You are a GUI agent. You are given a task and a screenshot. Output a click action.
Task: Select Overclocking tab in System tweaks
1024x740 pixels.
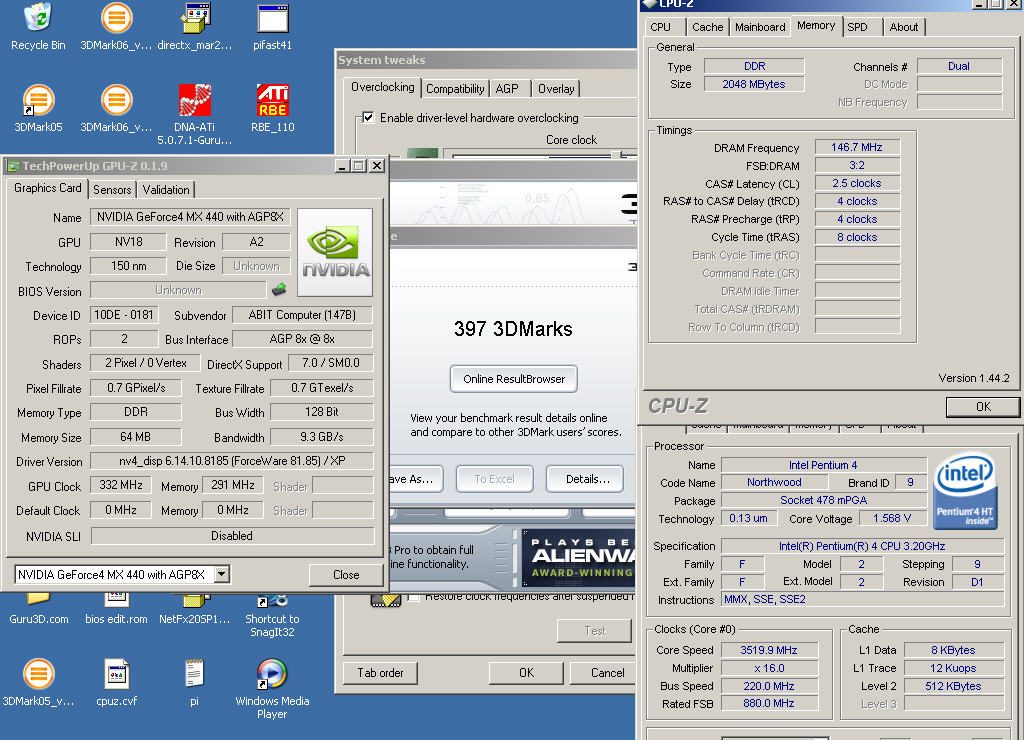[x=383, y=87]
